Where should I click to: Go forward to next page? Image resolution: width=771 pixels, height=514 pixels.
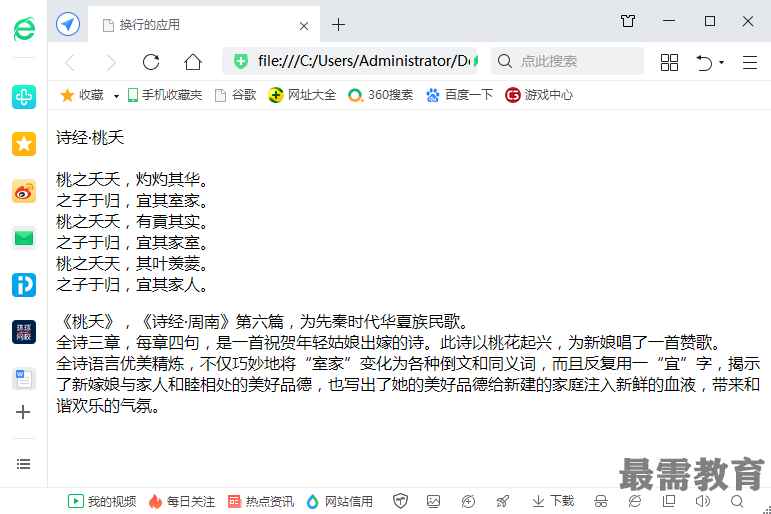(x=111, y=62)
